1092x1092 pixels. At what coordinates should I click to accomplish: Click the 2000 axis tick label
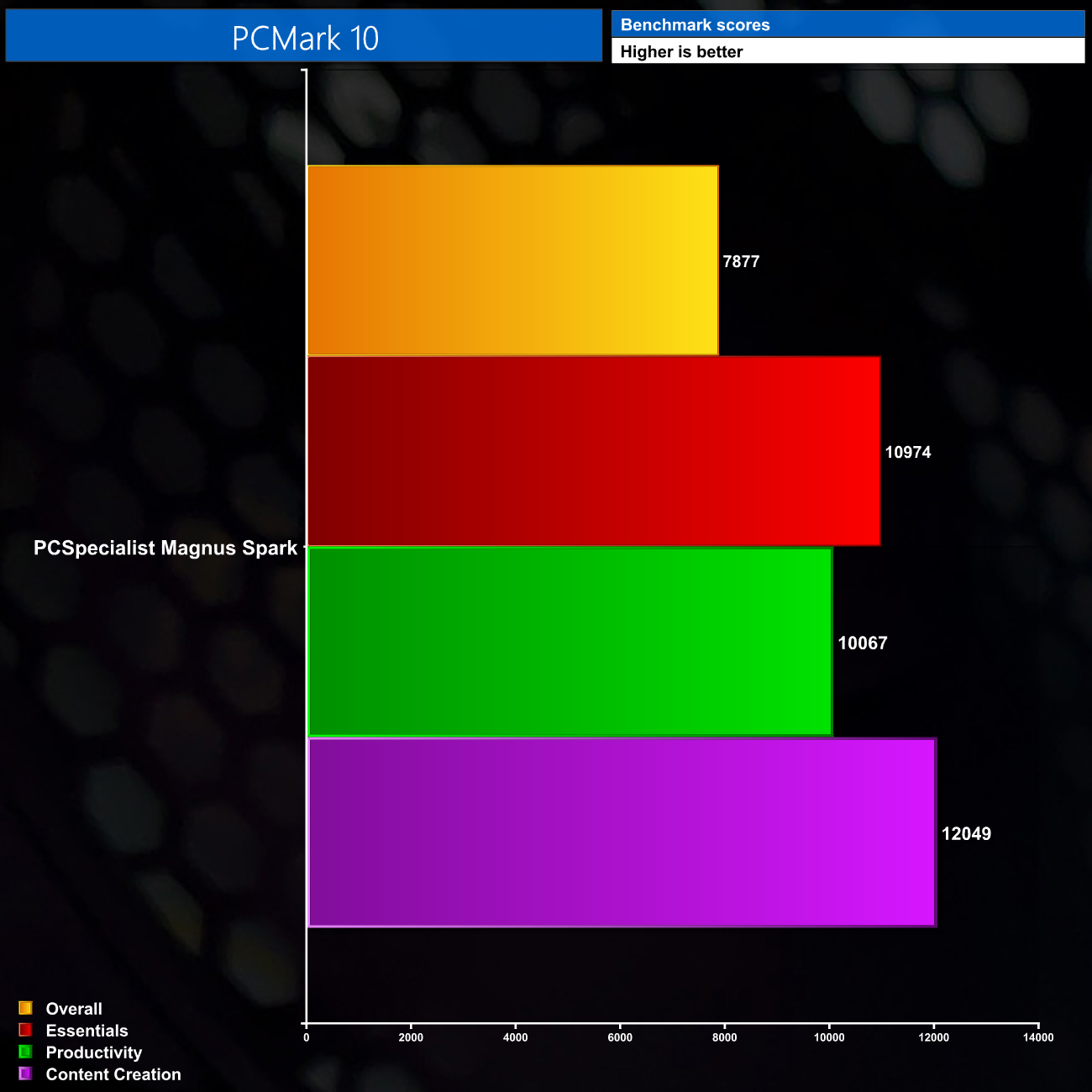[x=411, y=1037]
